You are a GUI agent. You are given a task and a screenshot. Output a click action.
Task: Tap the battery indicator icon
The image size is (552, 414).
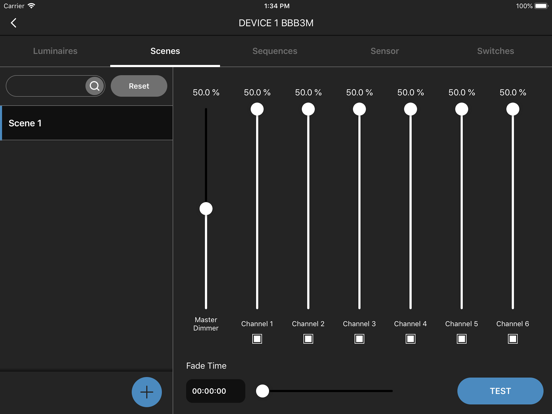(541, 6)
